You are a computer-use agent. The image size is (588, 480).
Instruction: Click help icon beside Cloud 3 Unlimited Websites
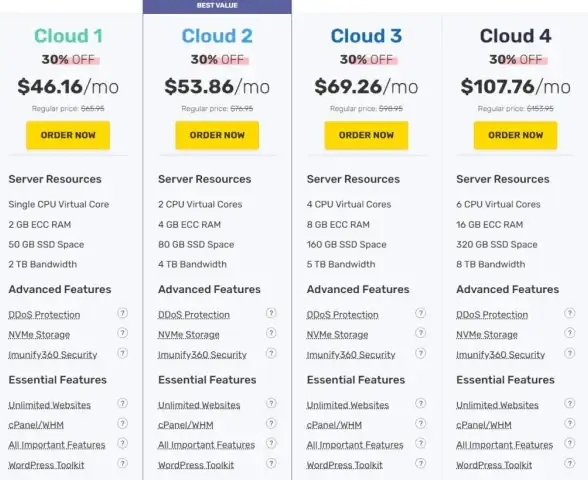coord(420,403)
